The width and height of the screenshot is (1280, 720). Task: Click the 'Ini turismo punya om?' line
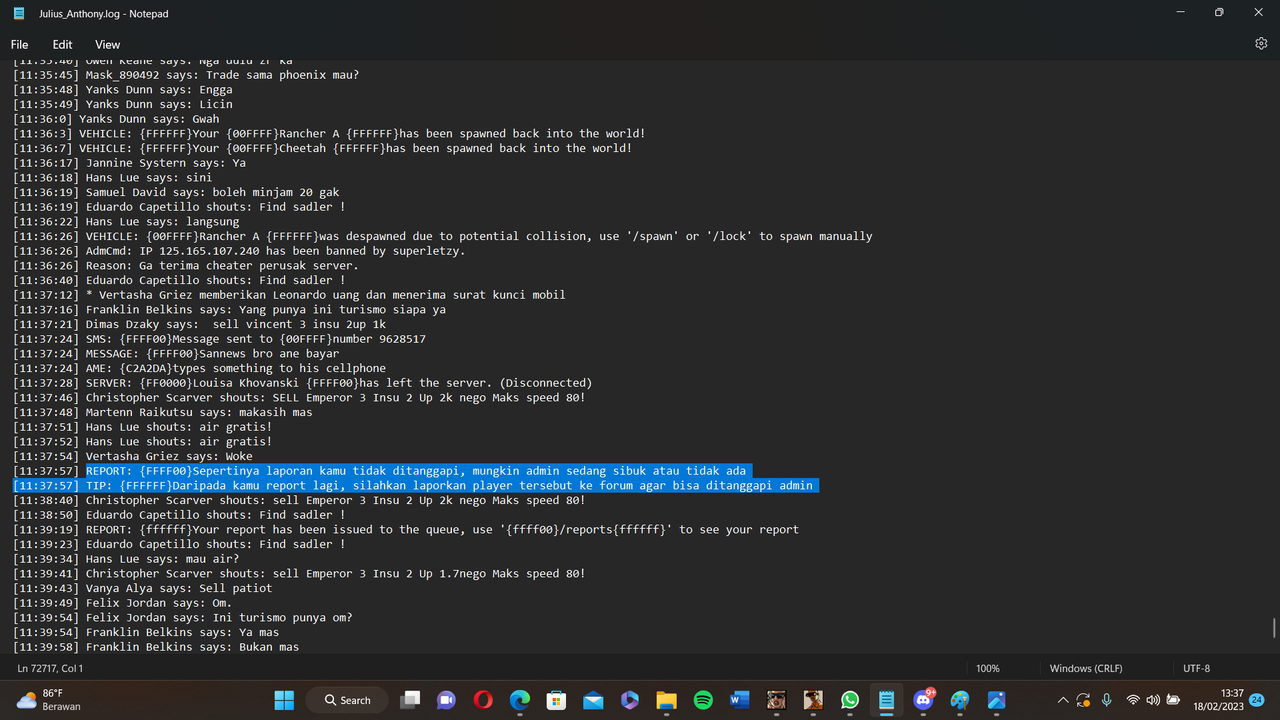pyautogui.click(x=183, y=618)
